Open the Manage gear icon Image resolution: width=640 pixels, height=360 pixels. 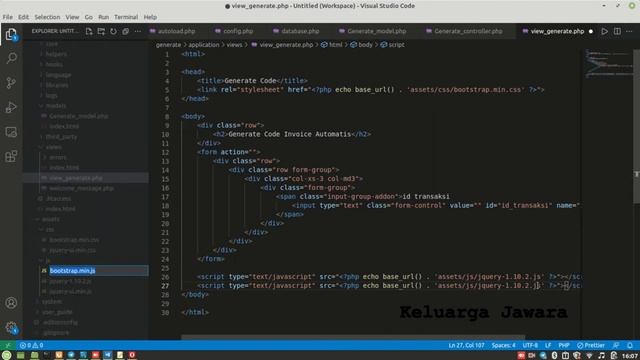[x=11, y=327]
